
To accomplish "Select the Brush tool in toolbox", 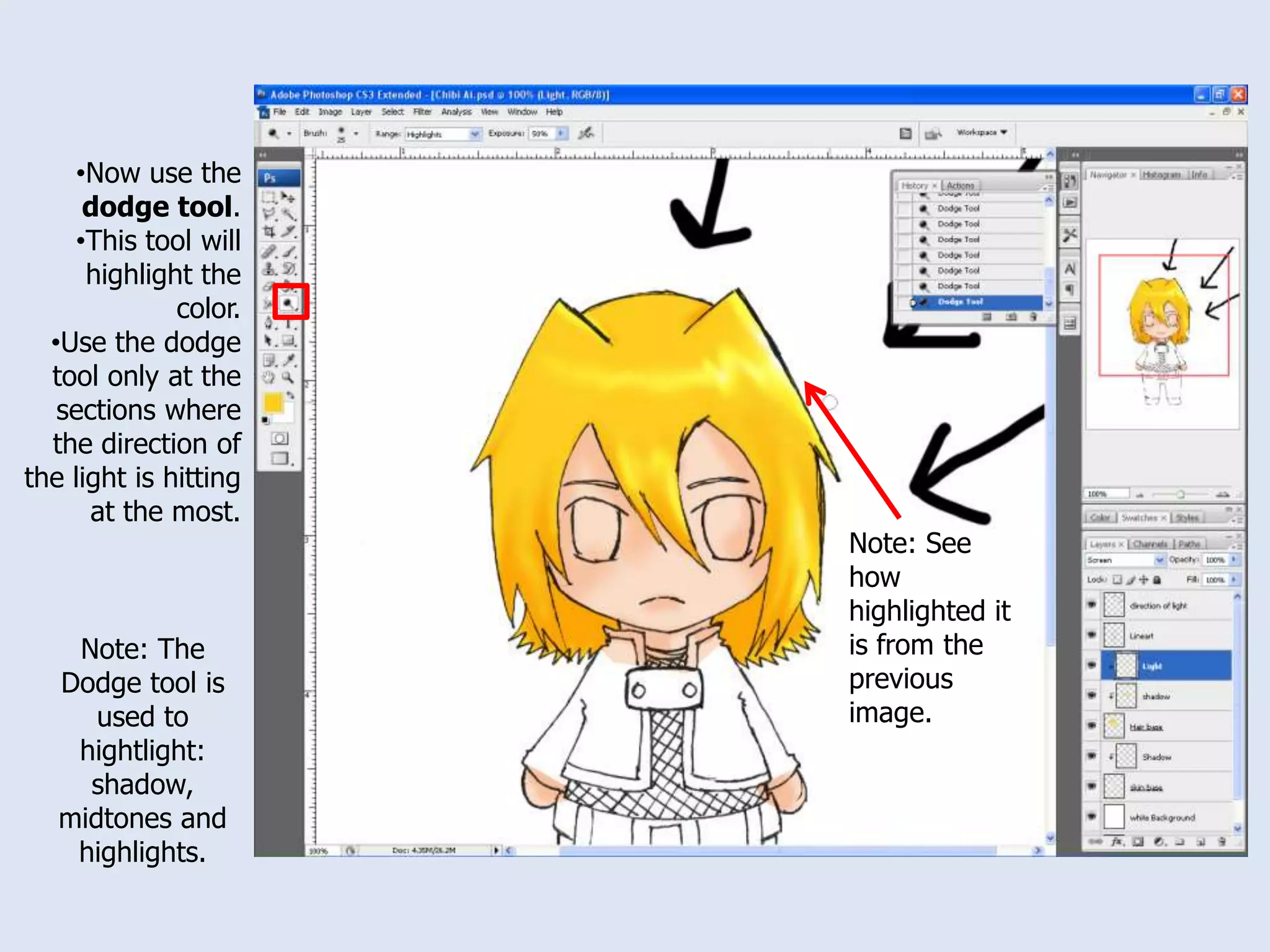I will coord(288,252).
